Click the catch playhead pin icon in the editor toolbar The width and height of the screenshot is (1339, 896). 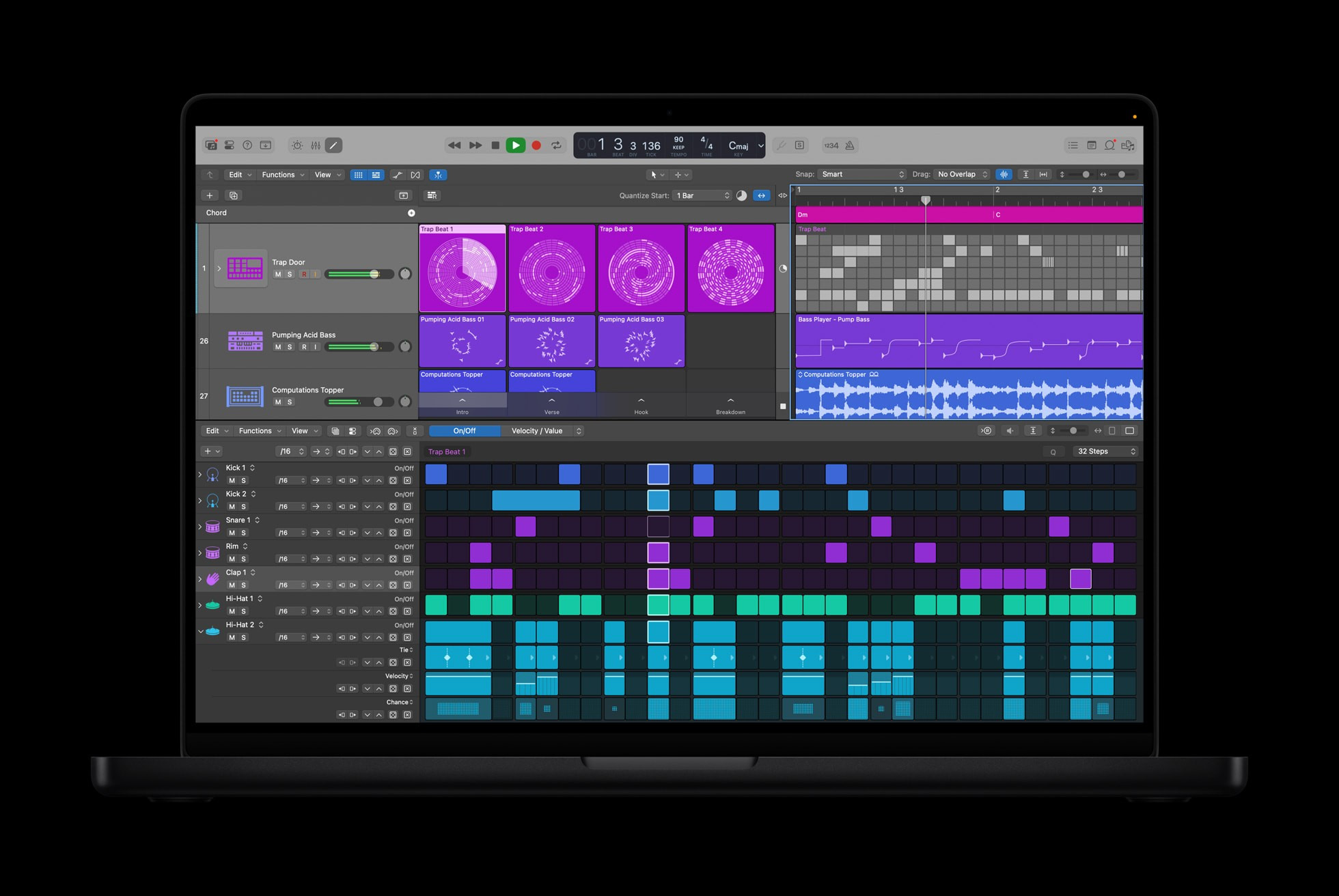point(439,175)
